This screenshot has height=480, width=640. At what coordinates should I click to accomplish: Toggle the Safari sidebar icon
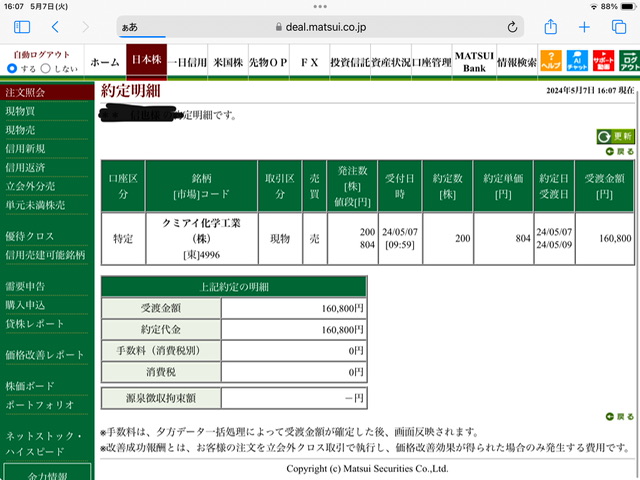pos(22,27)
